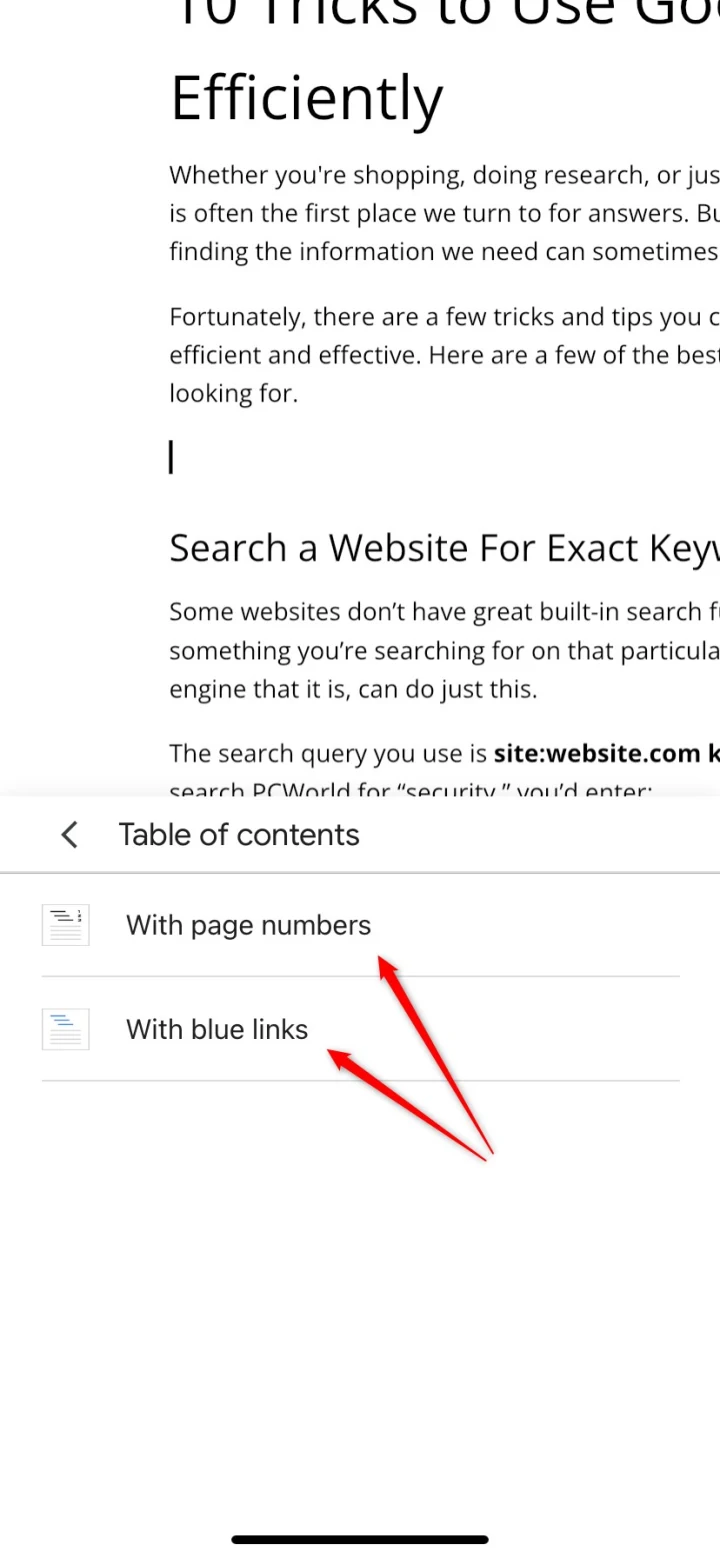Place cursor in the 'Efficiently' title line

click(306, 98)
